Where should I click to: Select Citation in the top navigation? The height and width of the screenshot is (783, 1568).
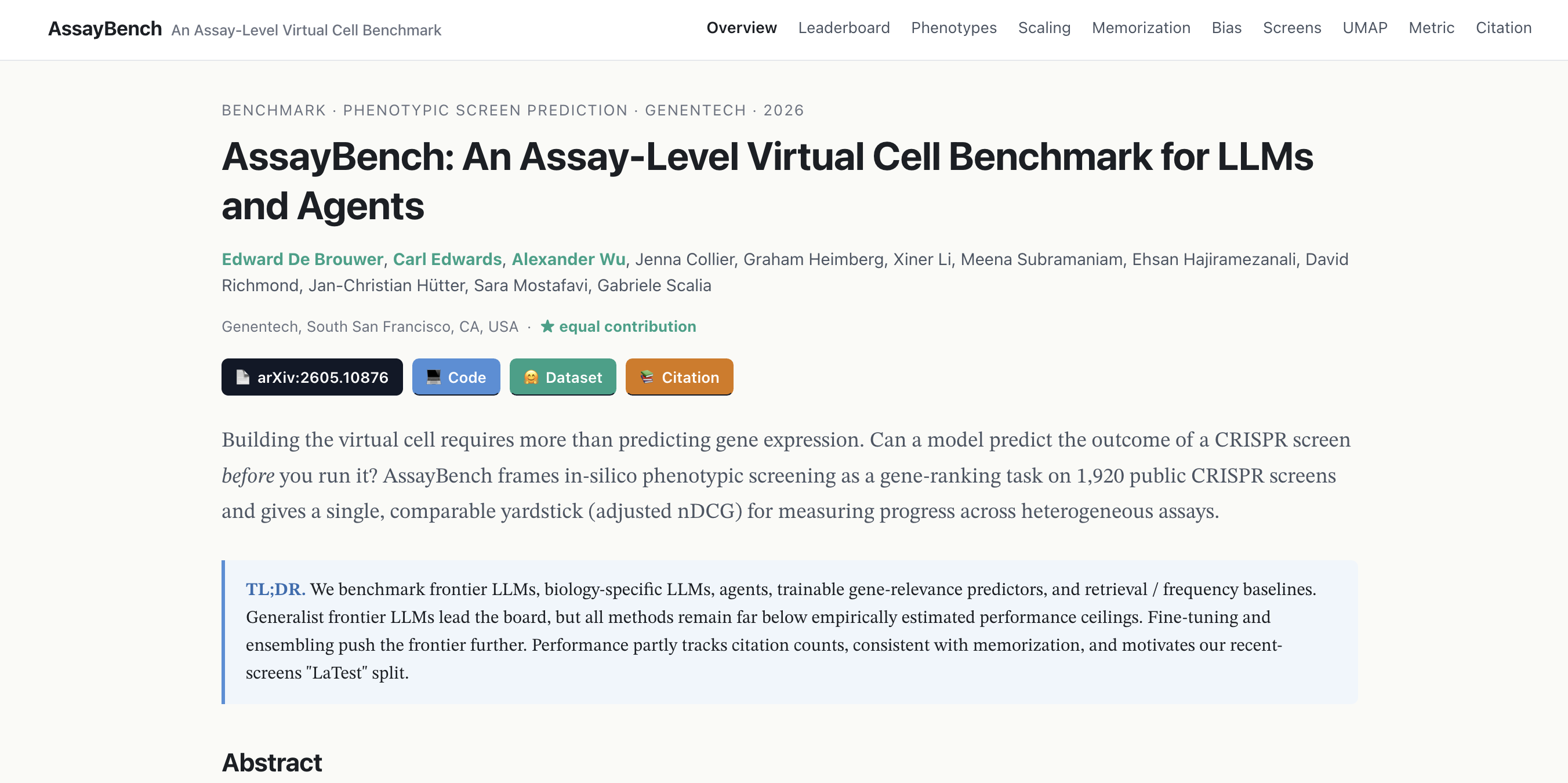[1504, 28]
